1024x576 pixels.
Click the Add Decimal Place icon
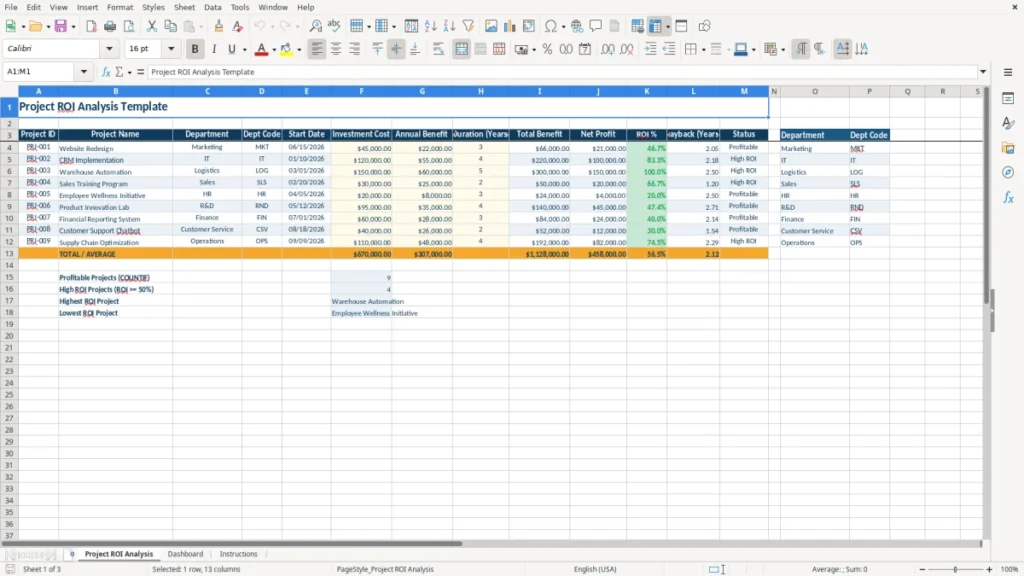tap(608, 49)
